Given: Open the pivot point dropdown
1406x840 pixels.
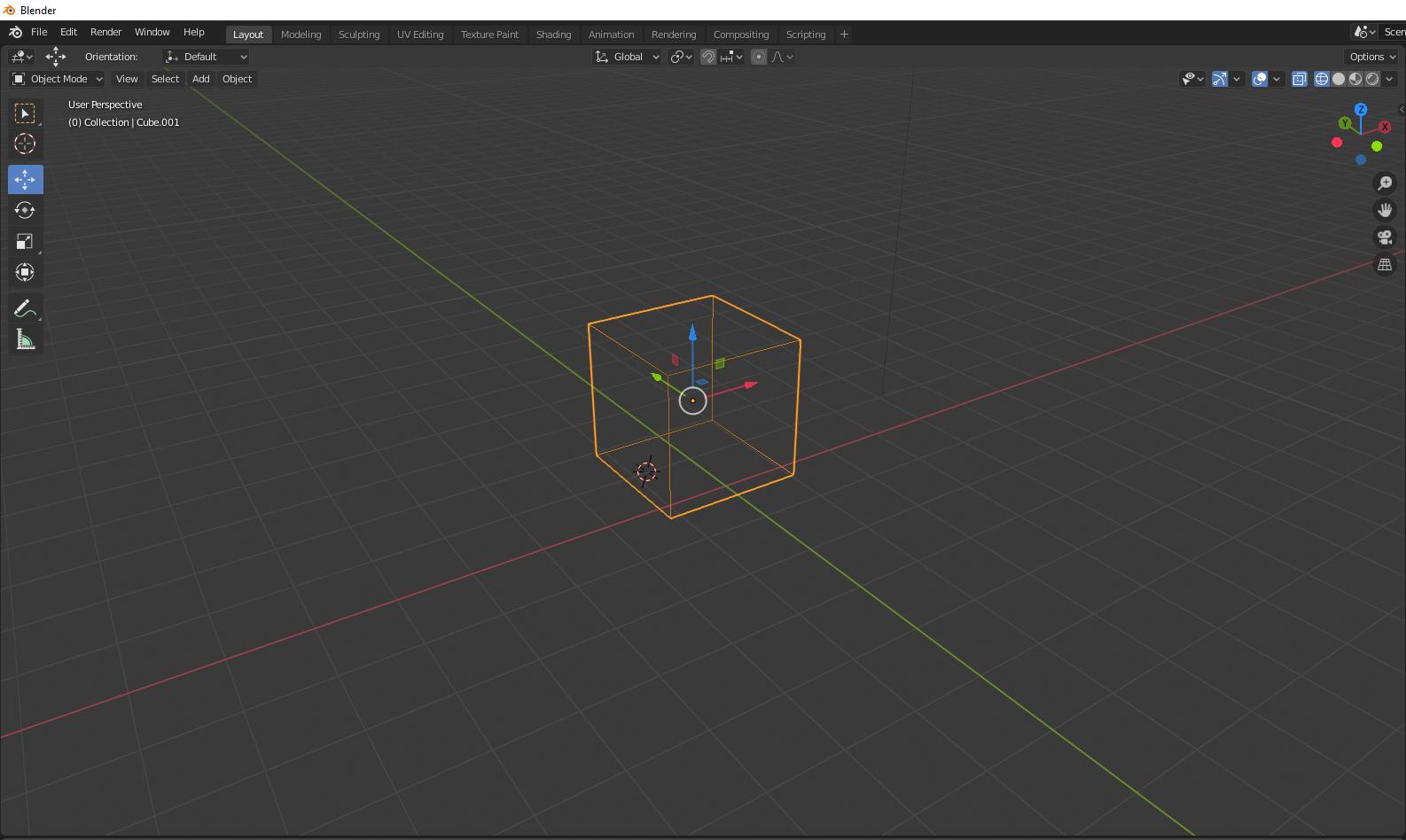Looking at the screenshot, I should pyautogui.click(x=681, y=57).
